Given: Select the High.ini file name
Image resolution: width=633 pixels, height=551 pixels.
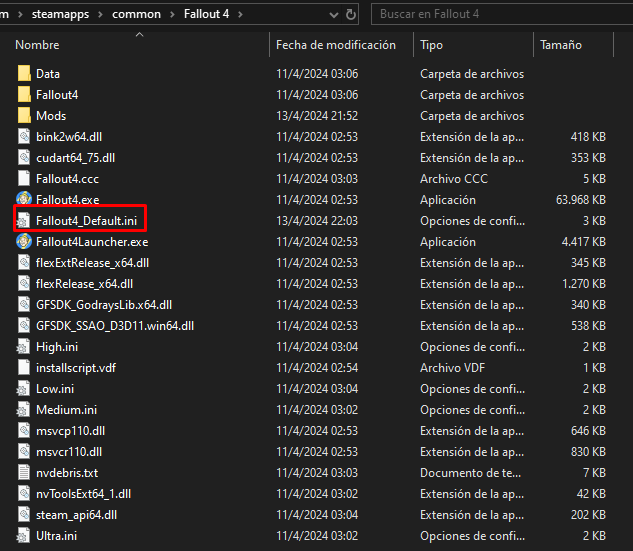Looking at the screenshot, I should 57,347.
